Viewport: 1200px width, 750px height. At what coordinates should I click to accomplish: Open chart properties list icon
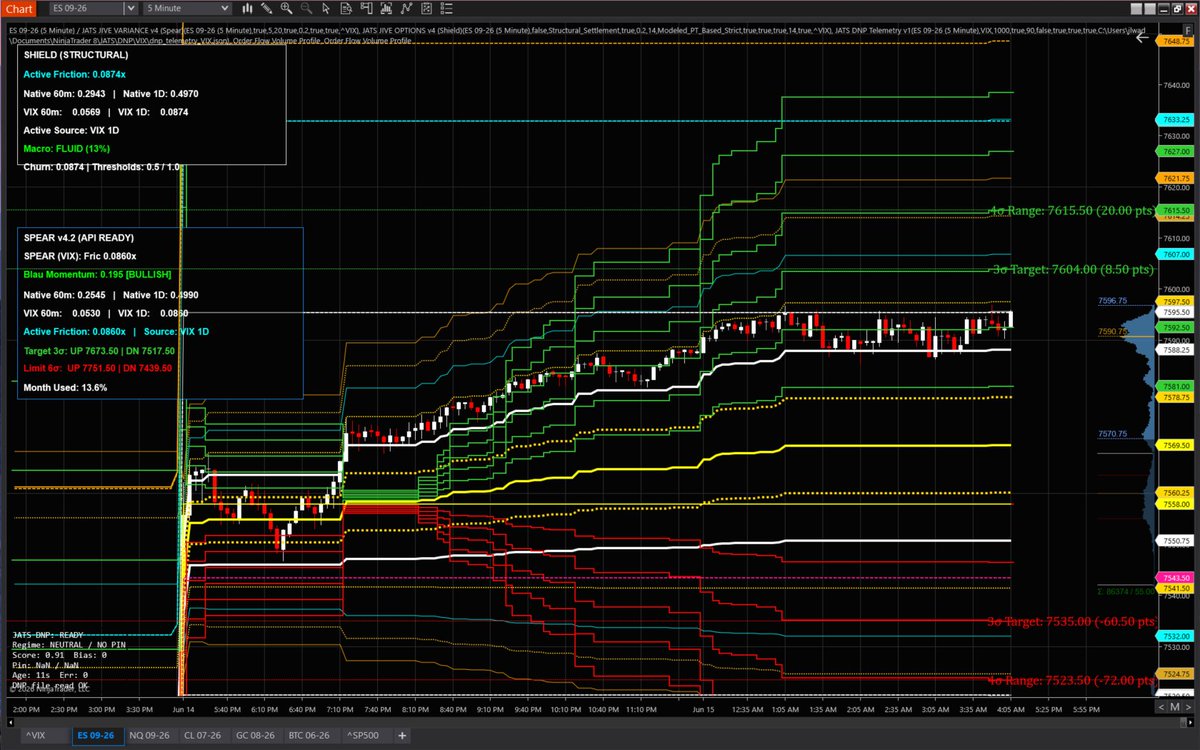coord(447,8)
